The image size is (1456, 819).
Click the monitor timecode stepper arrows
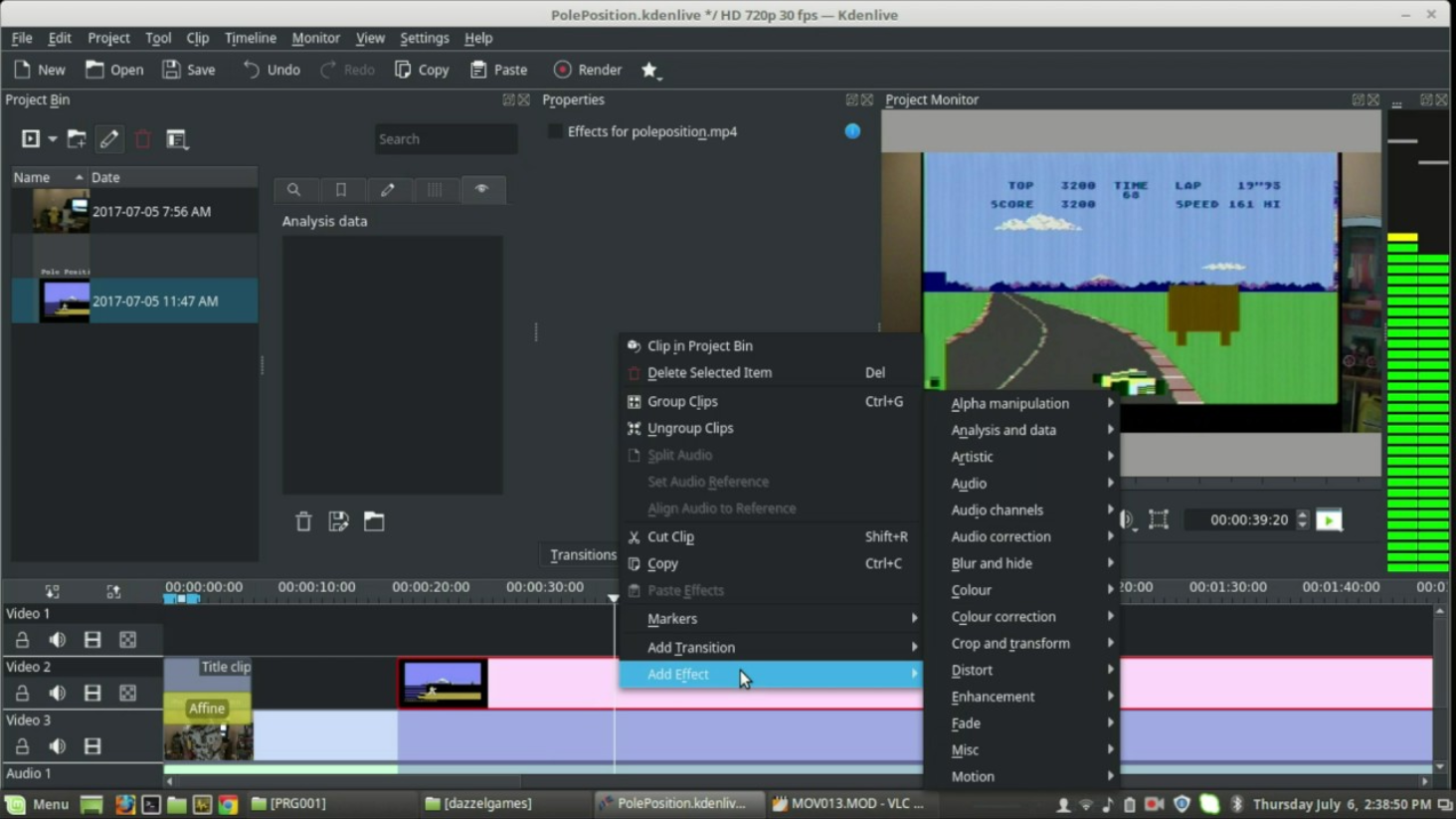tap(1302, 519)
